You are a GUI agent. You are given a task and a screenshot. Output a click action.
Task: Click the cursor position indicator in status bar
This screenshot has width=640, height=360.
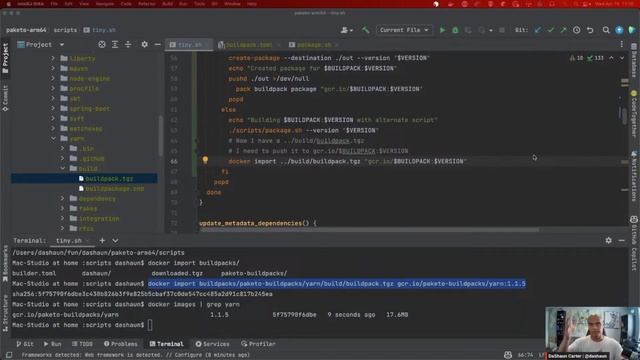525,355
